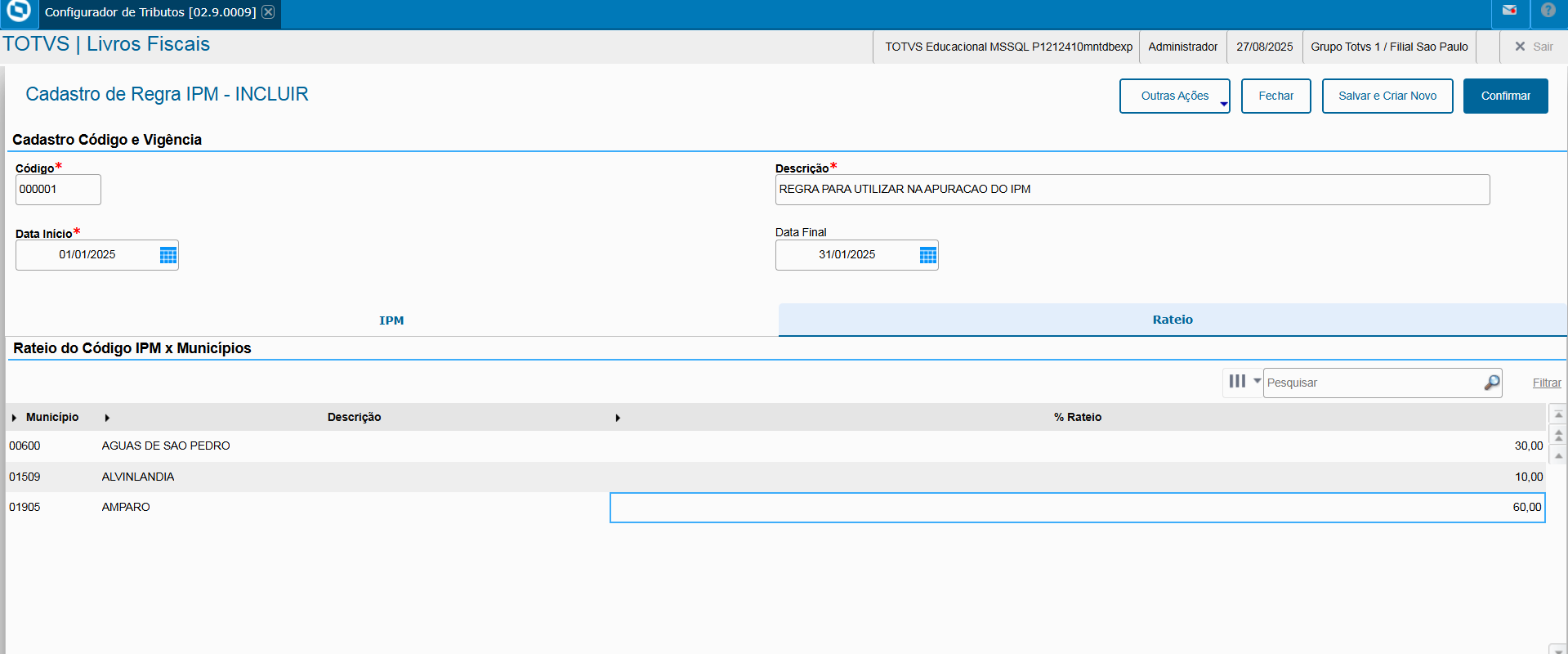Click TOTVS Educacional MSSQL environment label
This screenshot has height=654, width=1568.
1008,47
